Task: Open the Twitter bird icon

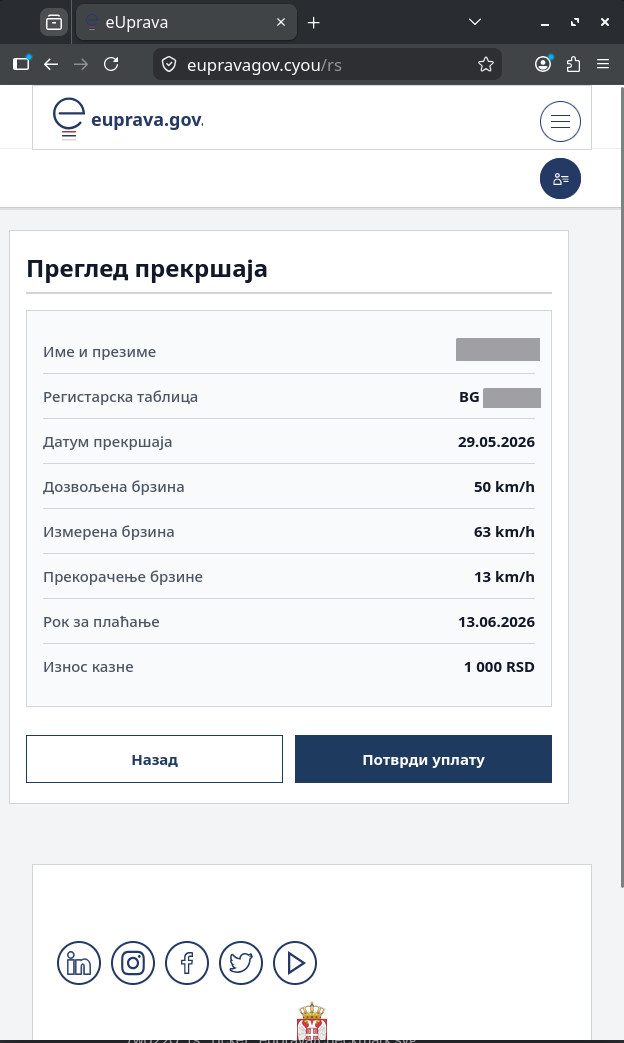Action: click(x=241, y=963)
